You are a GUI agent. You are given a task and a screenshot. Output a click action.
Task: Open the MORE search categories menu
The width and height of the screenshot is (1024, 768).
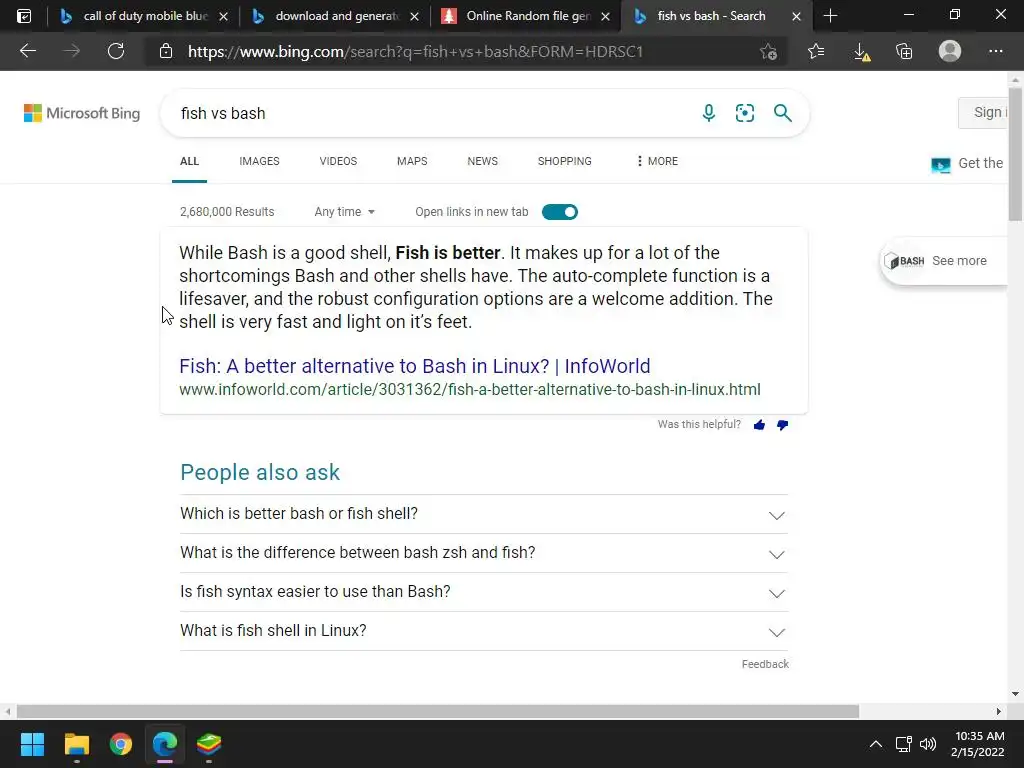click(x=657, y=161)
